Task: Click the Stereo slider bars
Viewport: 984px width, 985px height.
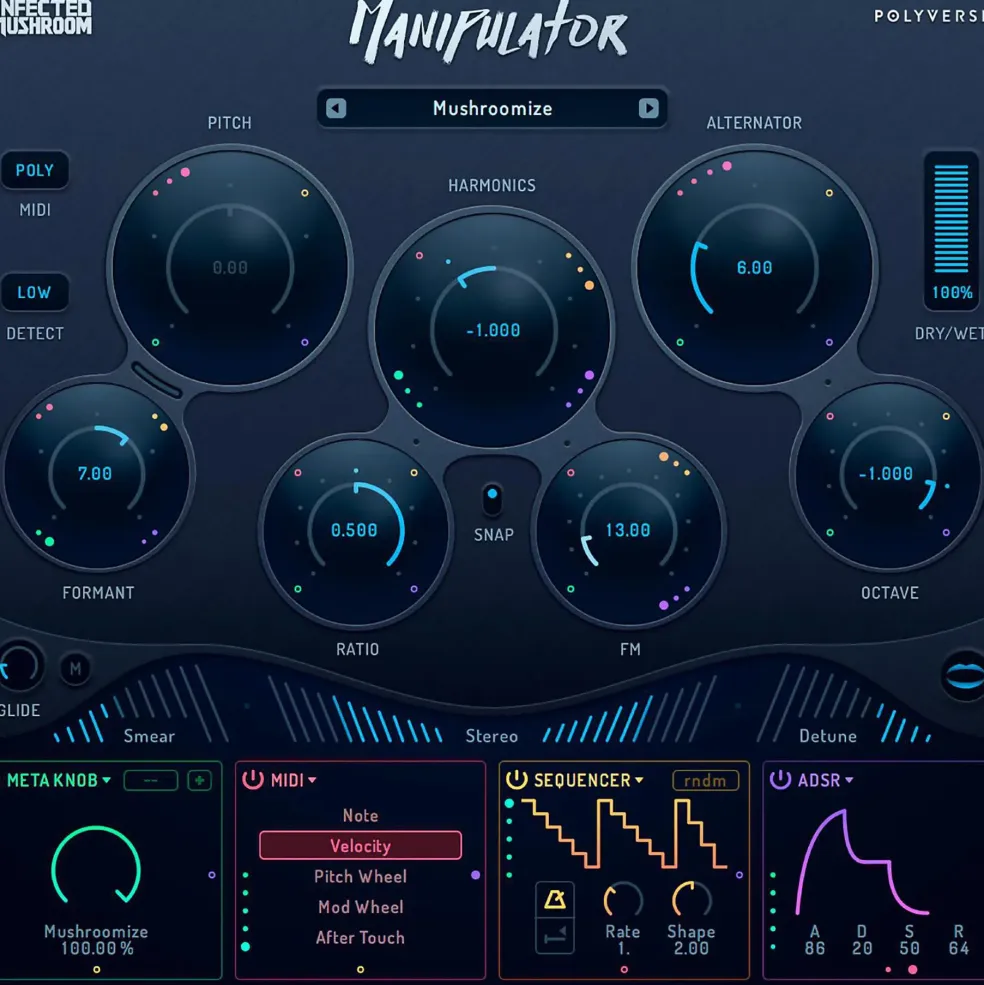Action: 491,709
